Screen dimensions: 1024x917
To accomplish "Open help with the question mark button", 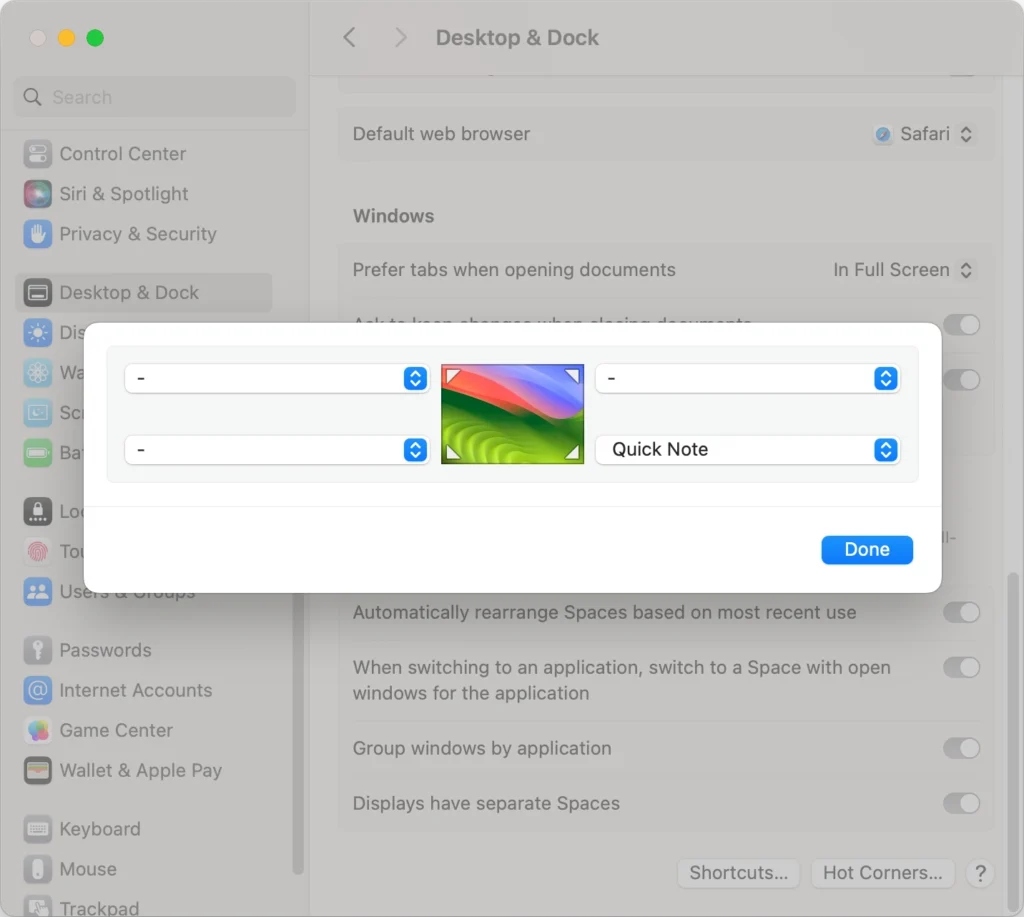I will click(980, 873).
